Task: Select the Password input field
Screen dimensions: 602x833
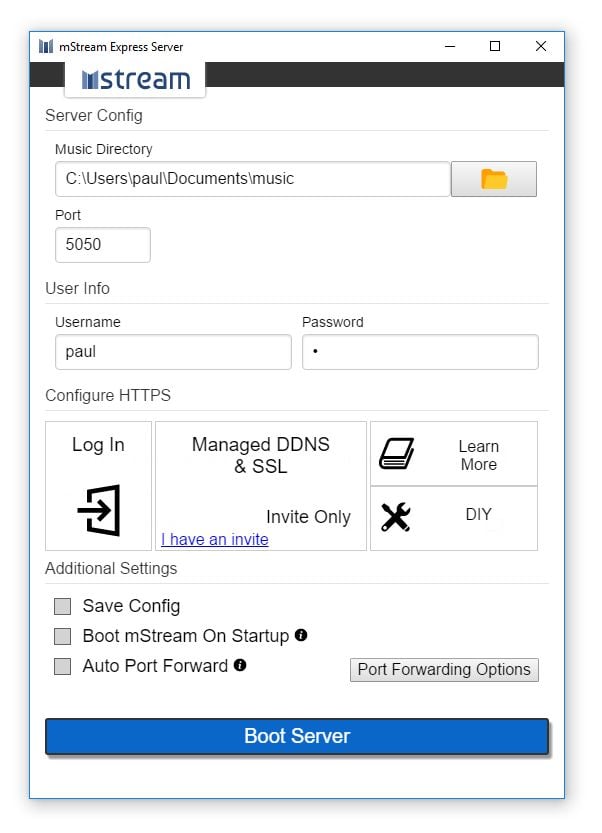Action: [x=420, y=352]
